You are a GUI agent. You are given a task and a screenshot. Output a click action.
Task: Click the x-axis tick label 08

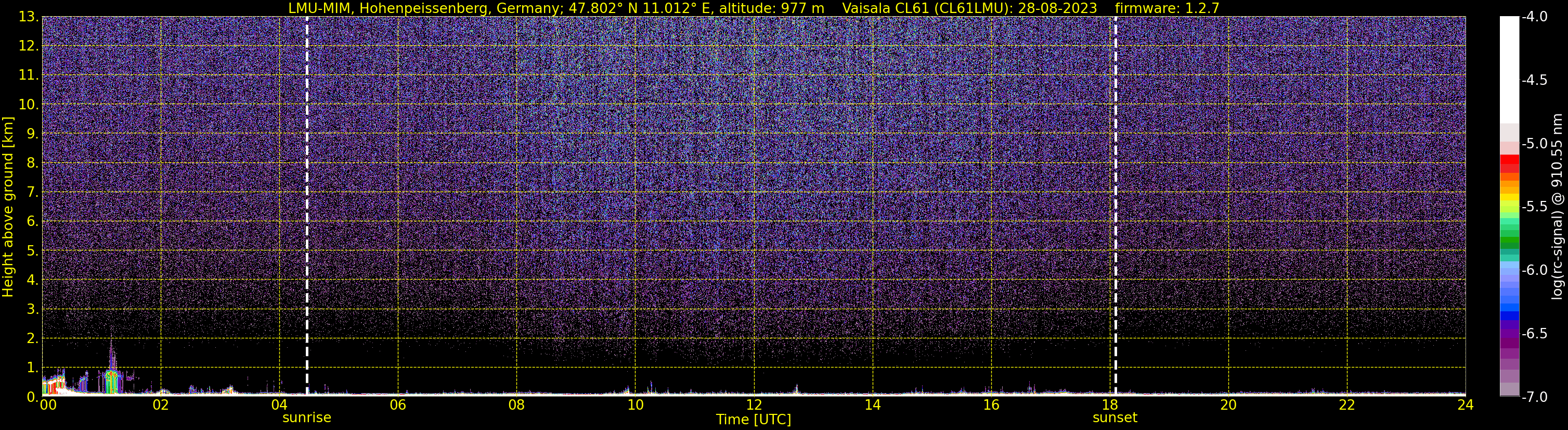[x=517, y=405]
